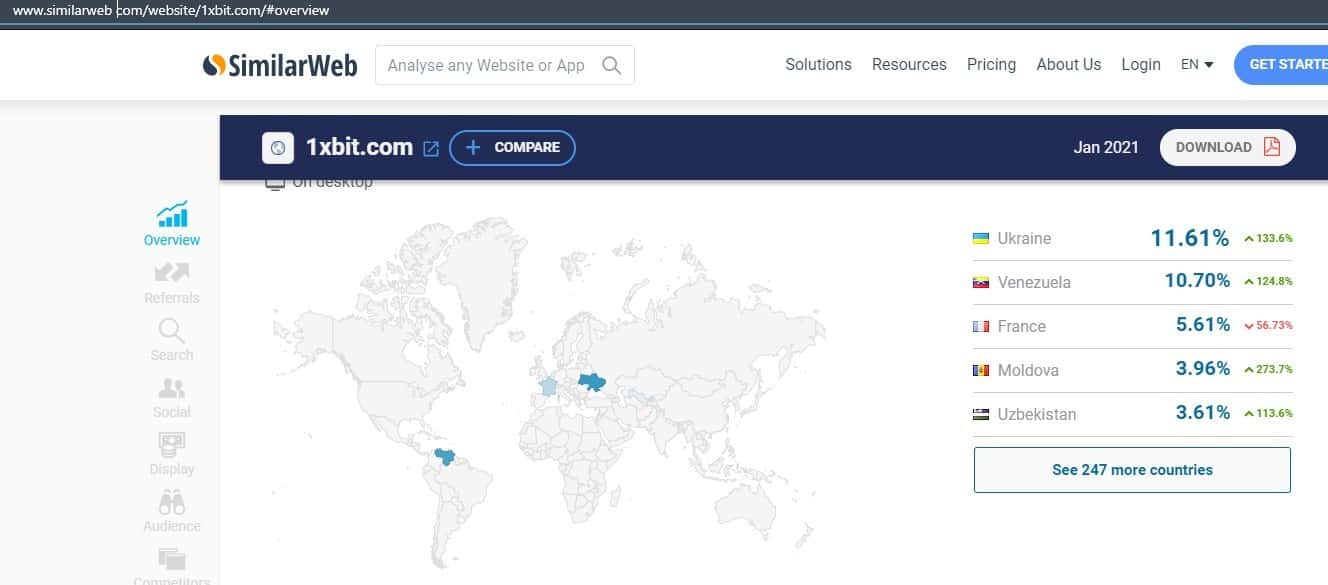The image size is (1328, 585).
Task: Open the Audience binoculars icon
Action: pyautogui.click(x=172, y=502)
